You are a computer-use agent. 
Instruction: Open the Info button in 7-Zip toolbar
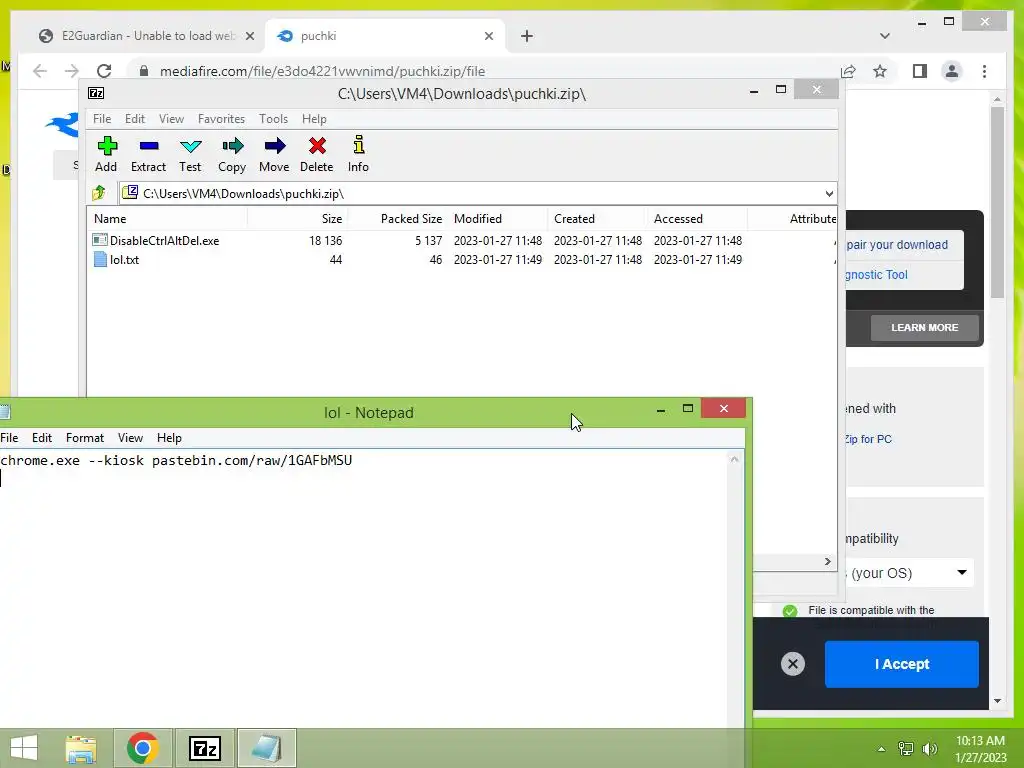pyautogui.click(x=358, y=155)
